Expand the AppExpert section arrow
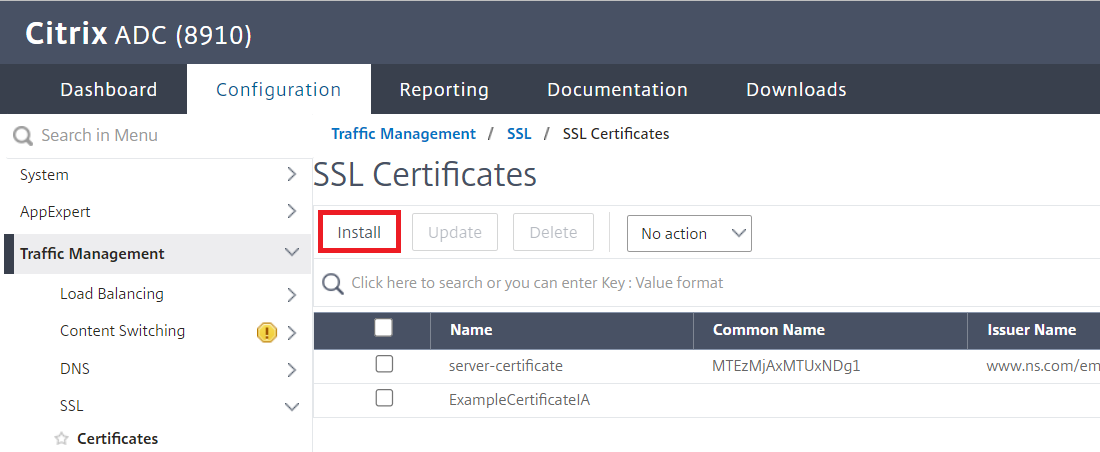 point(292,211)
